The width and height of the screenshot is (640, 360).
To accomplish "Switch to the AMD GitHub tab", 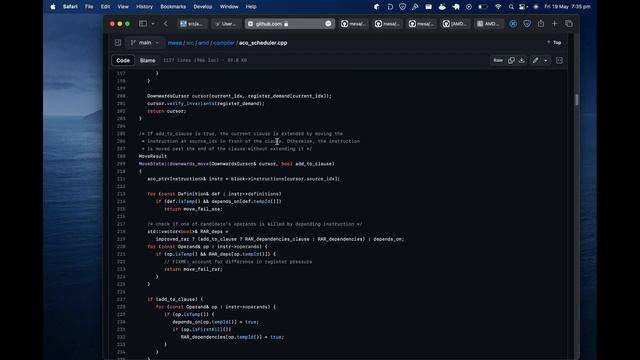I will [455, 24].
